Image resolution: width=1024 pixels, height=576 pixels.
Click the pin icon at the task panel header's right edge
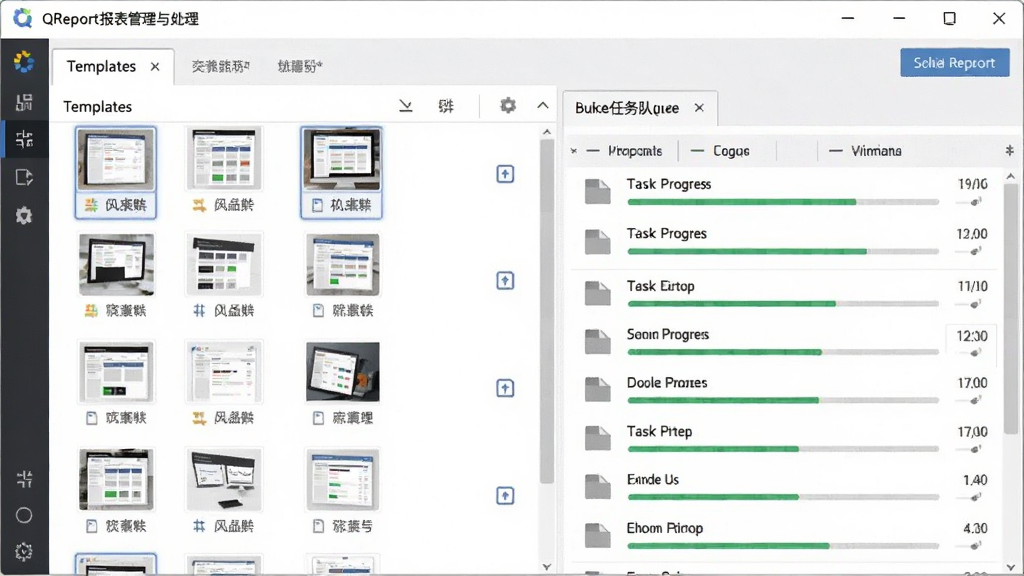pos(1010,151)
